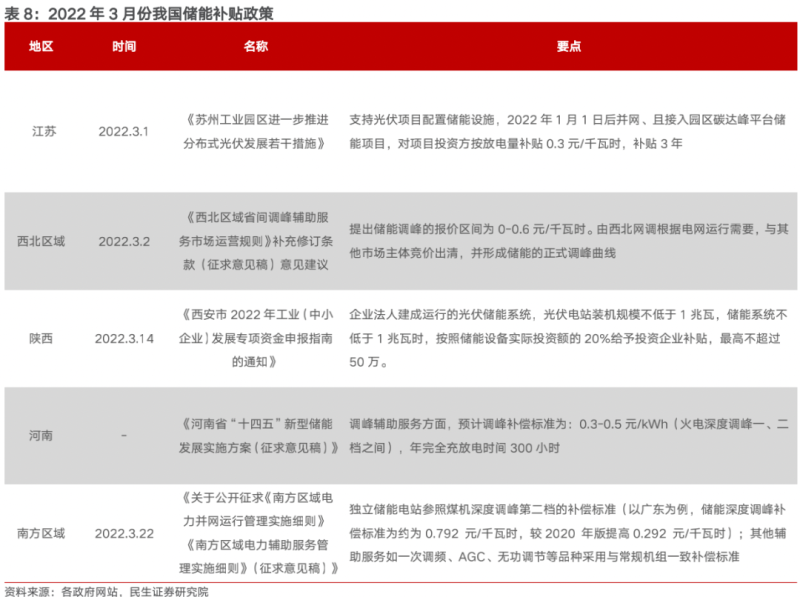Screen dimensions: 800x597
Task: Click the '西北区域' region cell
Action: [x=42, y=241]
